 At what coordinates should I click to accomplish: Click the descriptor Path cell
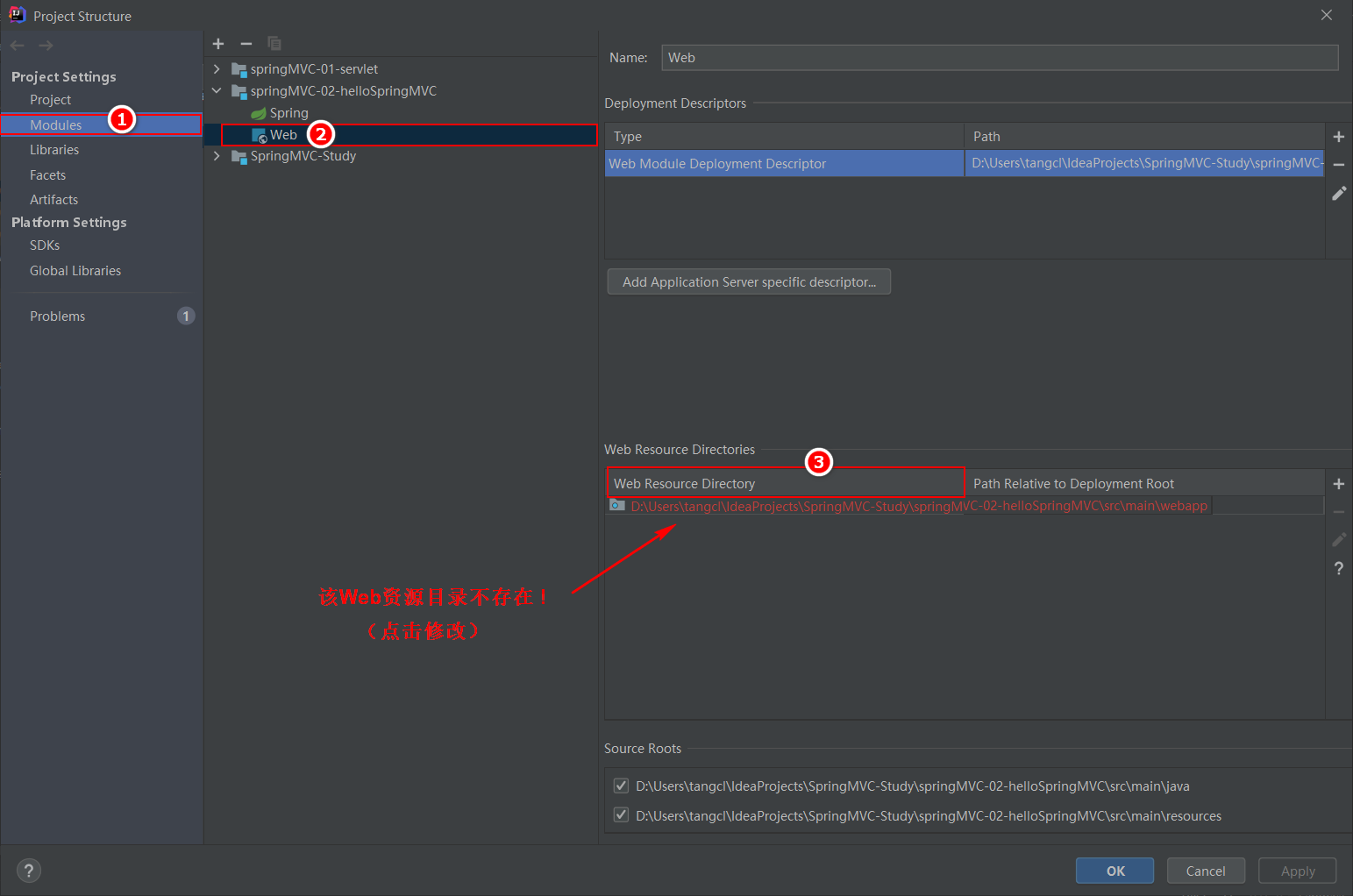click(x=1144, y=163)
